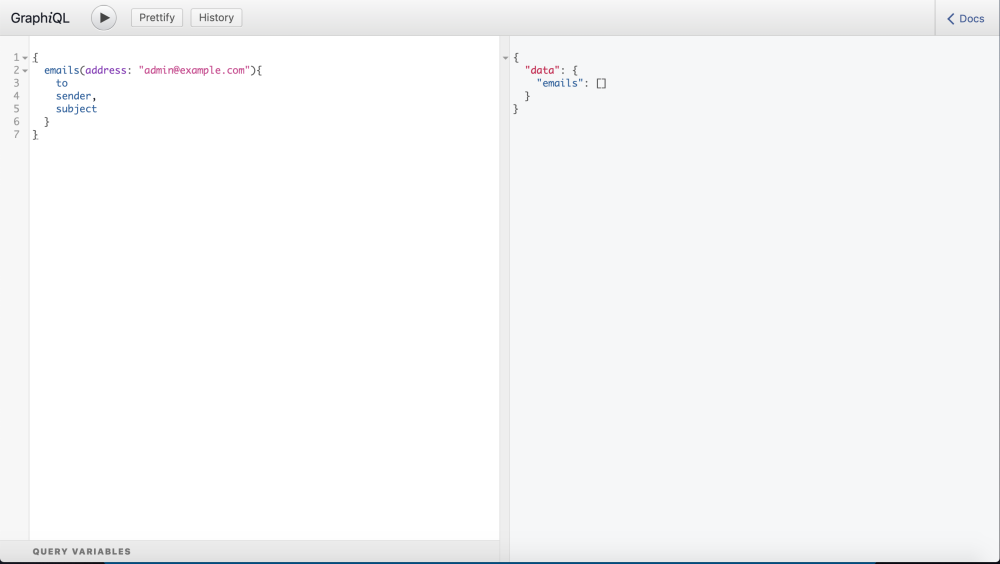Click the "to" field on line 3
Image resolution: width=1000 pixels, height=564 pixels.
click(62, 84)
